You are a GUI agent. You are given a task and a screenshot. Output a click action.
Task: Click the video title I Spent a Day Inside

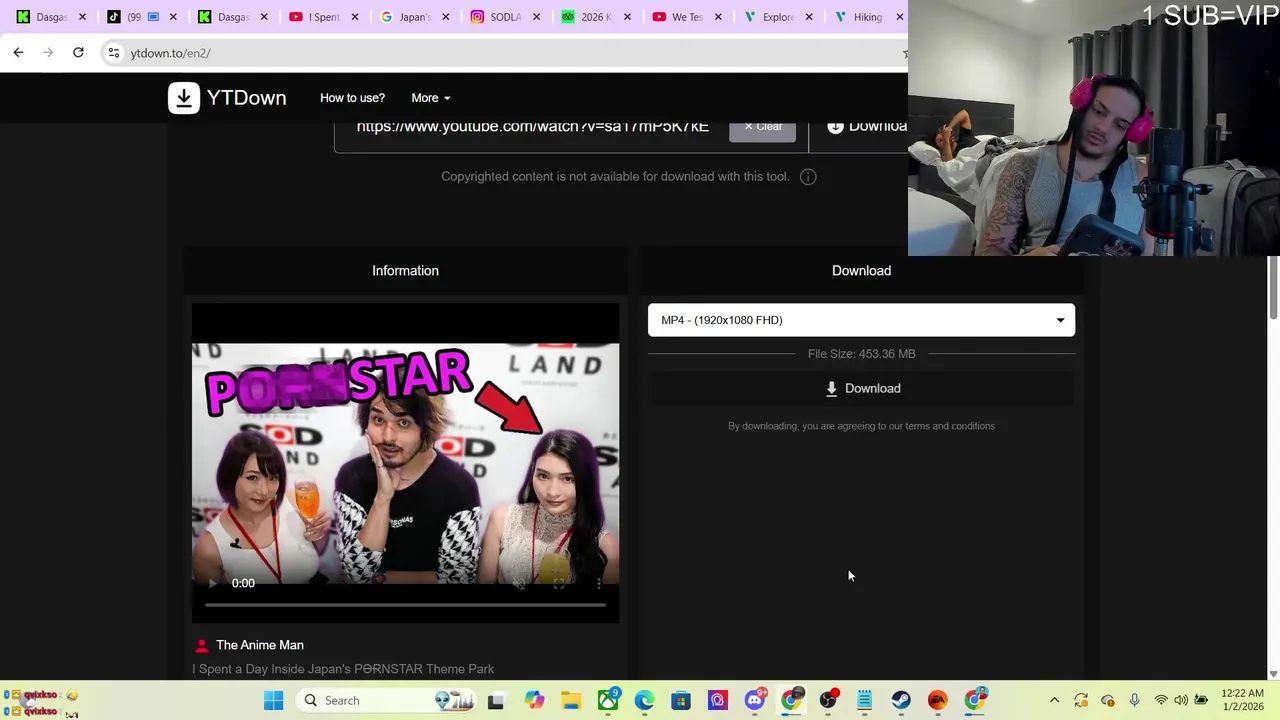(343, 669)
